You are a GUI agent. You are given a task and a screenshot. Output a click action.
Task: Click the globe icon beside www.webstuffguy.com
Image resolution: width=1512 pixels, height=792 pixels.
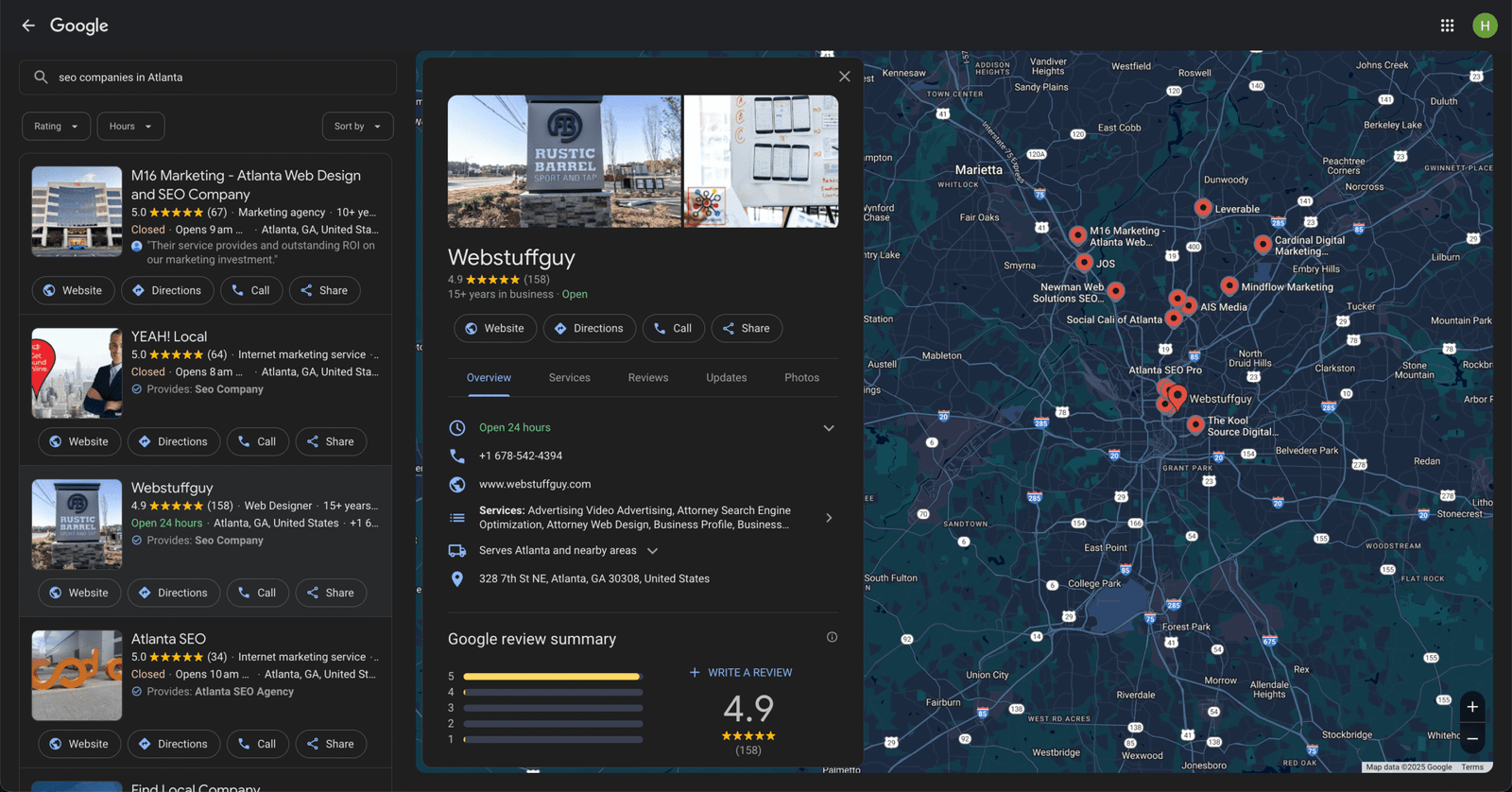click(x=457, y=485)
